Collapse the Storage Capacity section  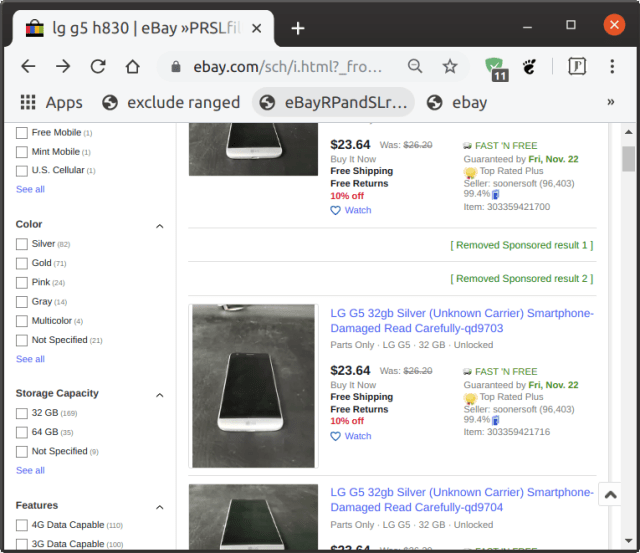click(160, 395)
